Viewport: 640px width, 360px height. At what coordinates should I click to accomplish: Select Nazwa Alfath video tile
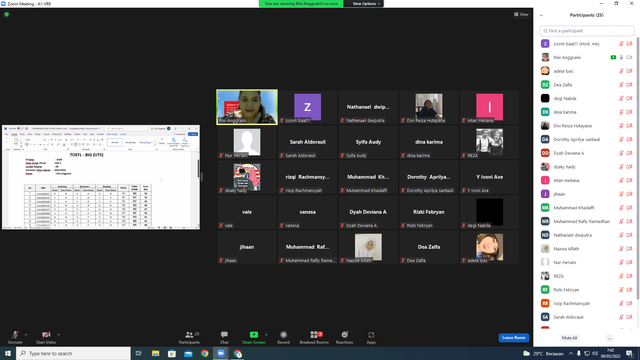368,247
